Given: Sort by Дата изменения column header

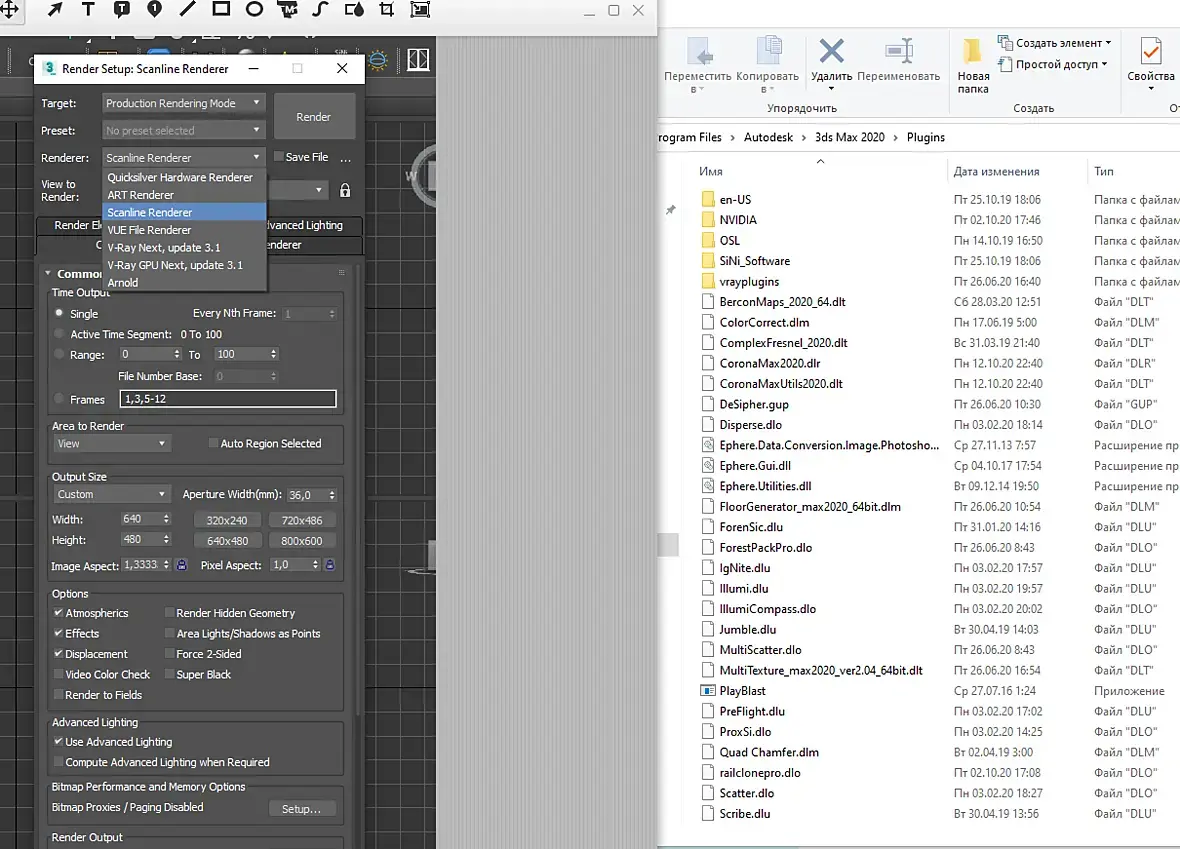Looking at the screenshot, I should click(996, 172).
